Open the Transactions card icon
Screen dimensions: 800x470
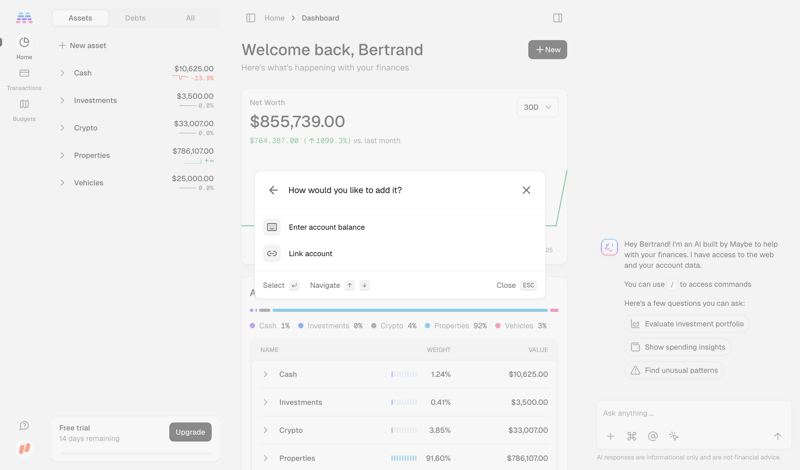(x=24, y=73)
